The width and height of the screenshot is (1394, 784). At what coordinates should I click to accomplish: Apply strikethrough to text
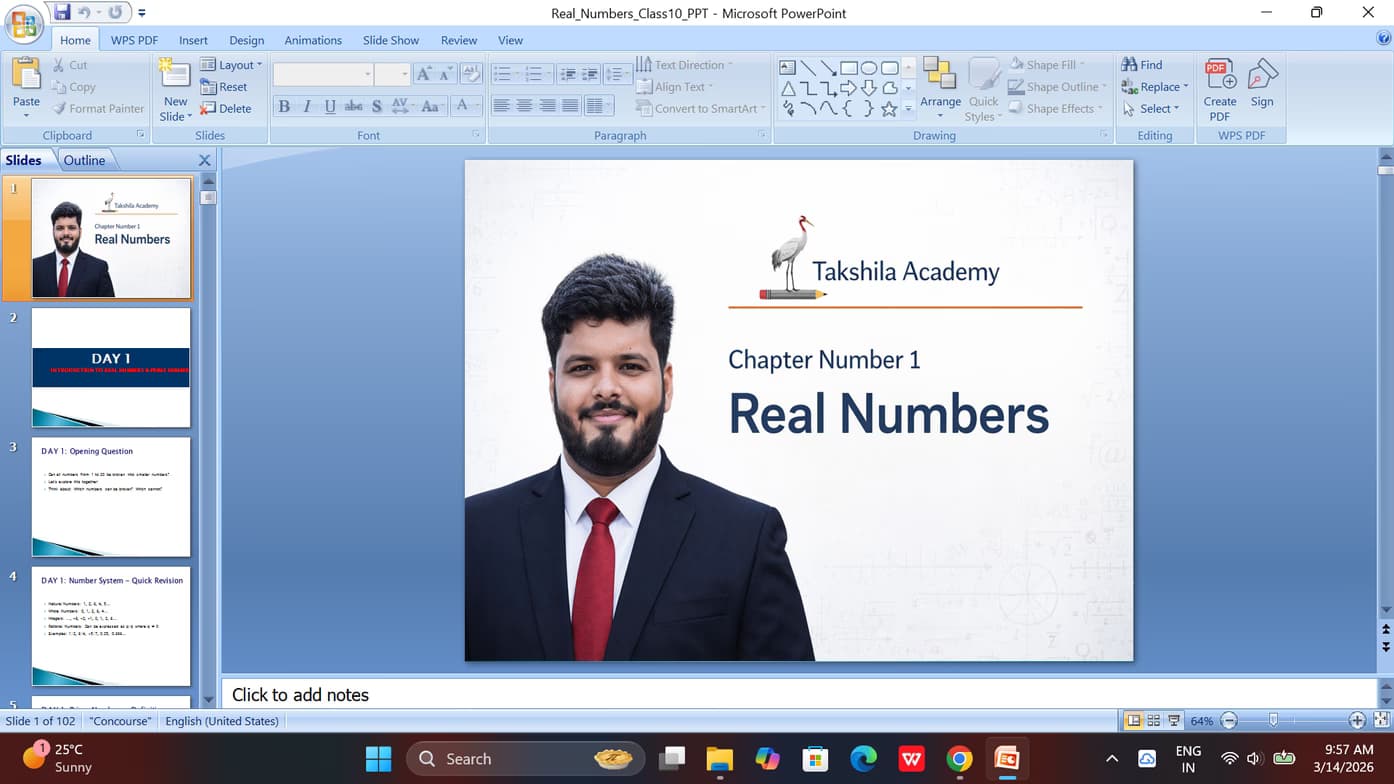[x=353, y=105]
